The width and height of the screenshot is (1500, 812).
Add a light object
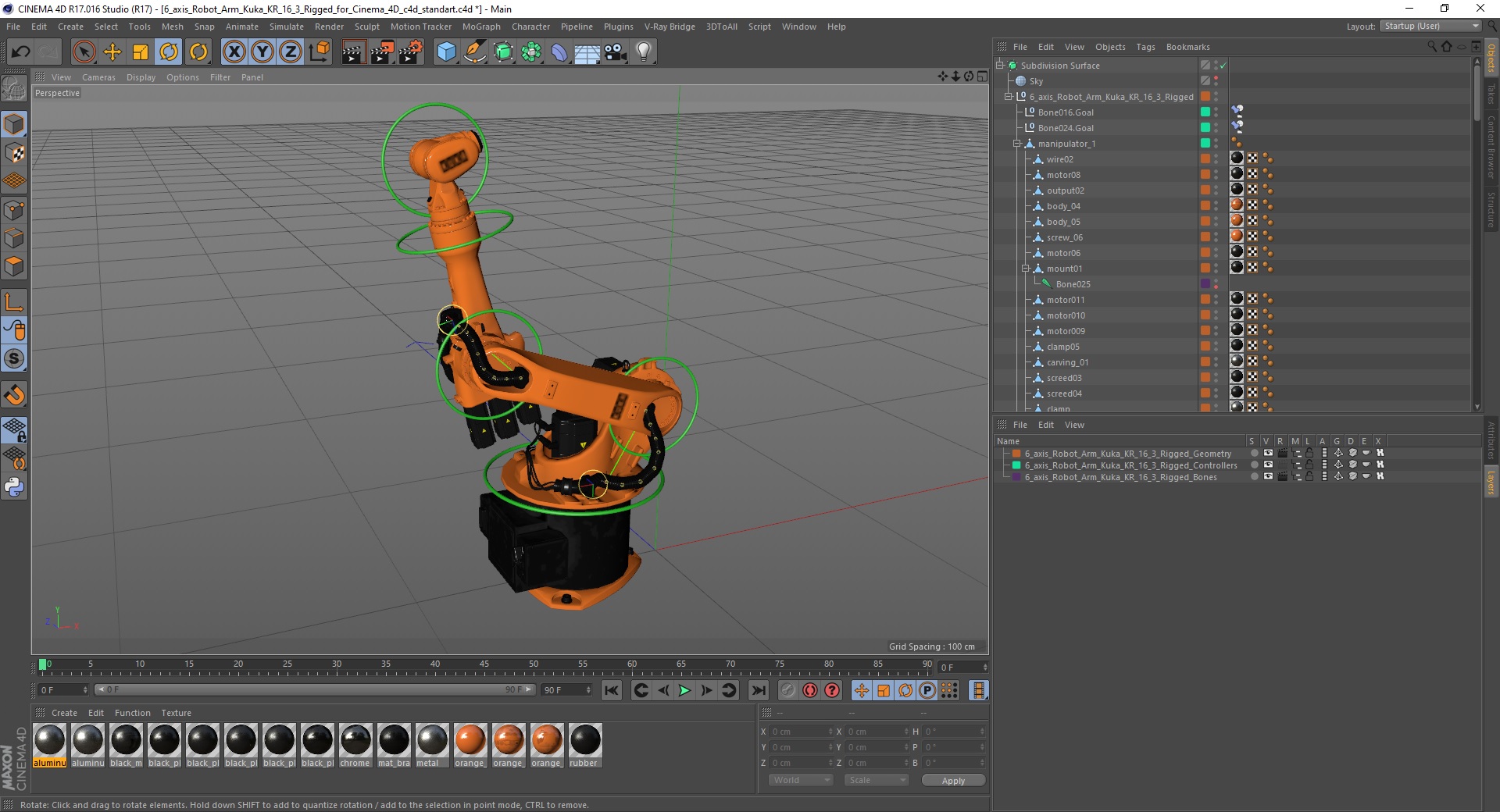tap(644, 52)
